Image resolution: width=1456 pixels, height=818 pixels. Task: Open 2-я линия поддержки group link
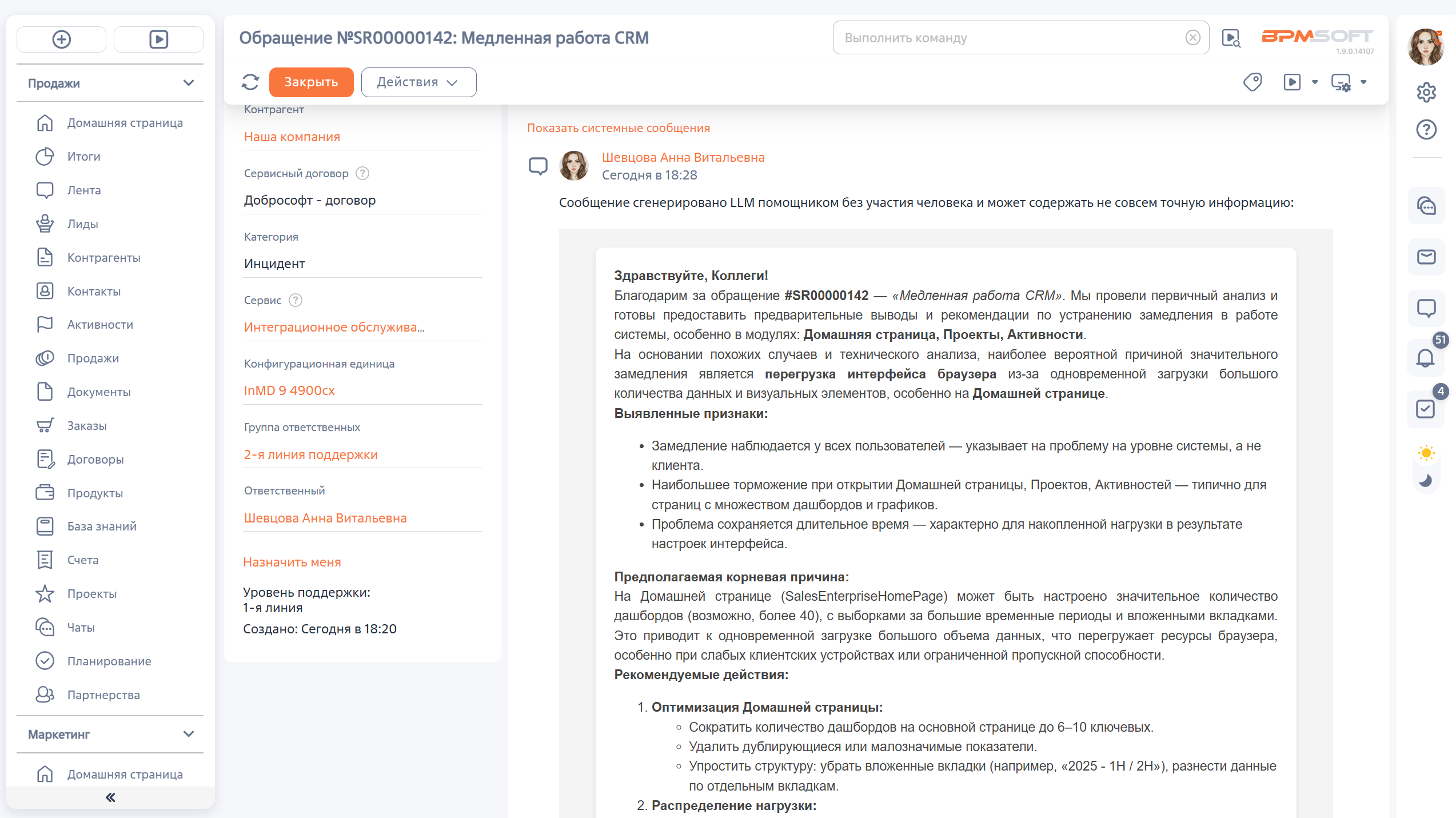311,455
